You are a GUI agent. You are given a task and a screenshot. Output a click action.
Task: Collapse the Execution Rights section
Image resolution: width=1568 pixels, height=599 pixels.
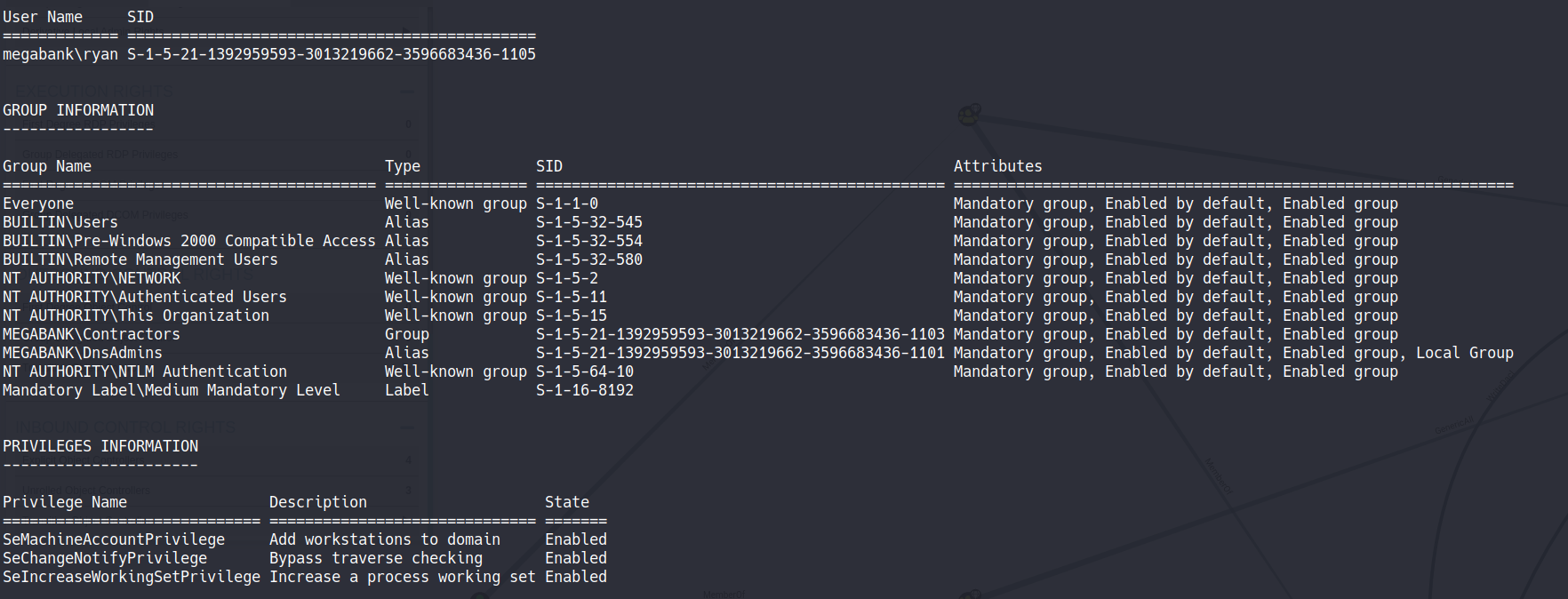[408, 92]
